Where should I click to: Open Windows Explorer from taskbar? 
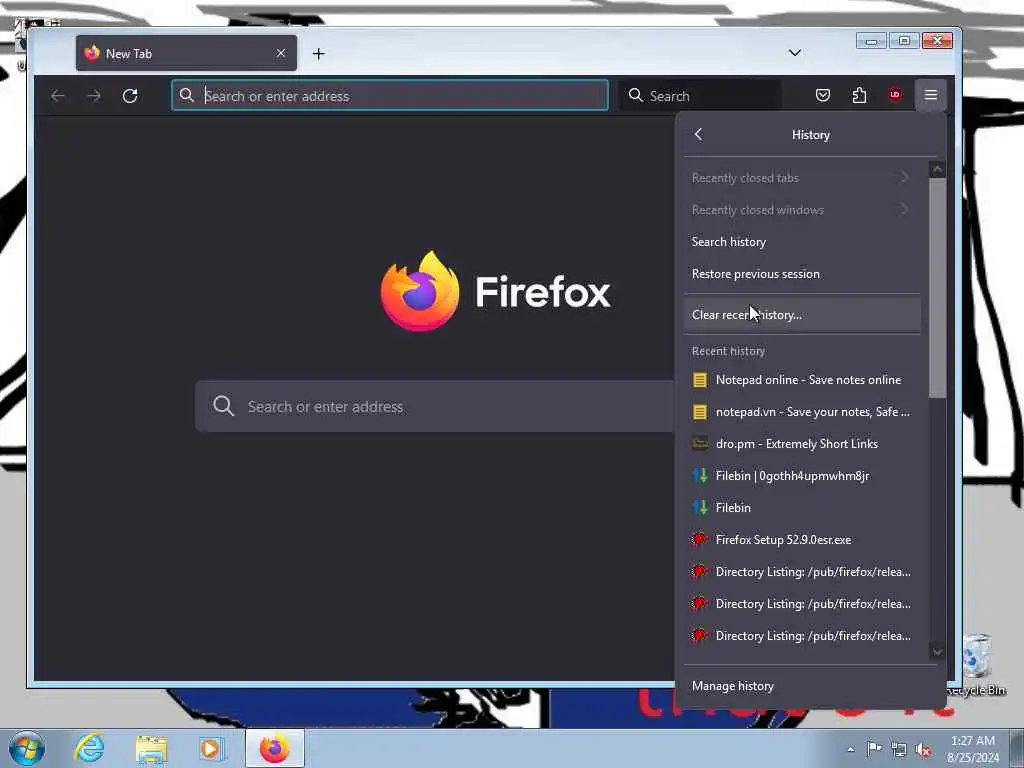pos(151,748)
